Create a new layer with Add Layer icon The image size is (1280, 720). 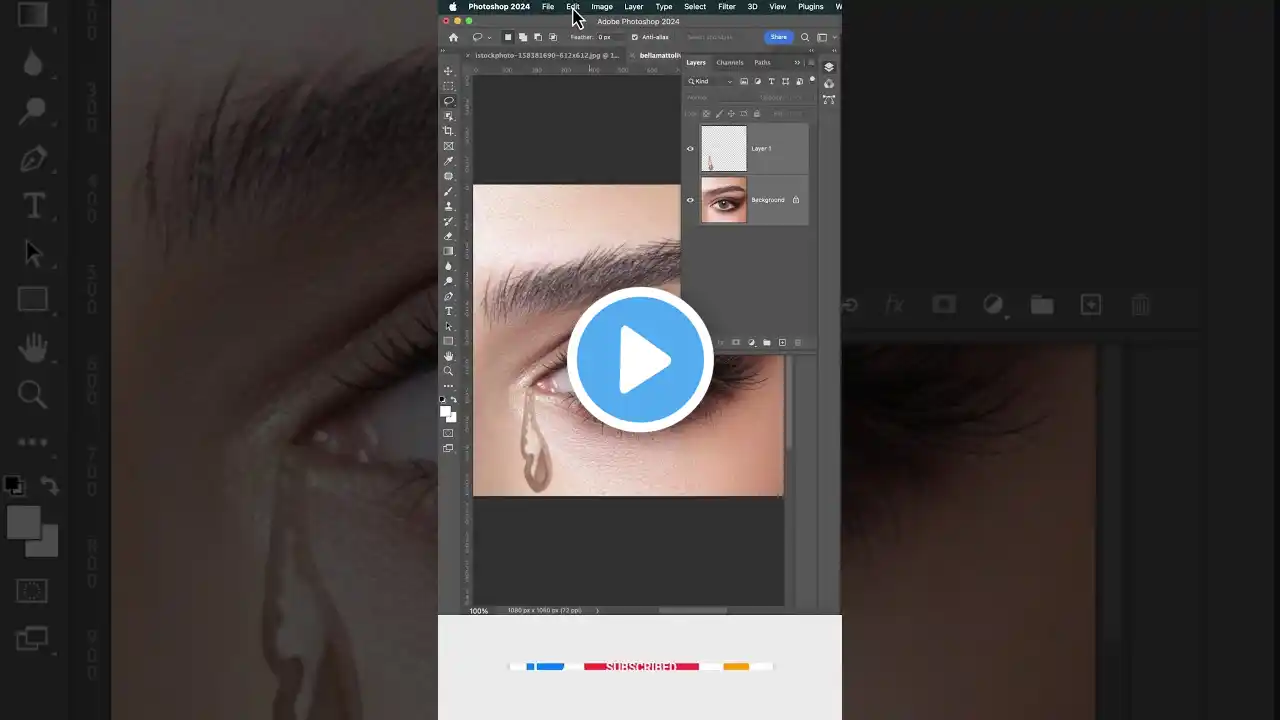(x=782, y=342)
